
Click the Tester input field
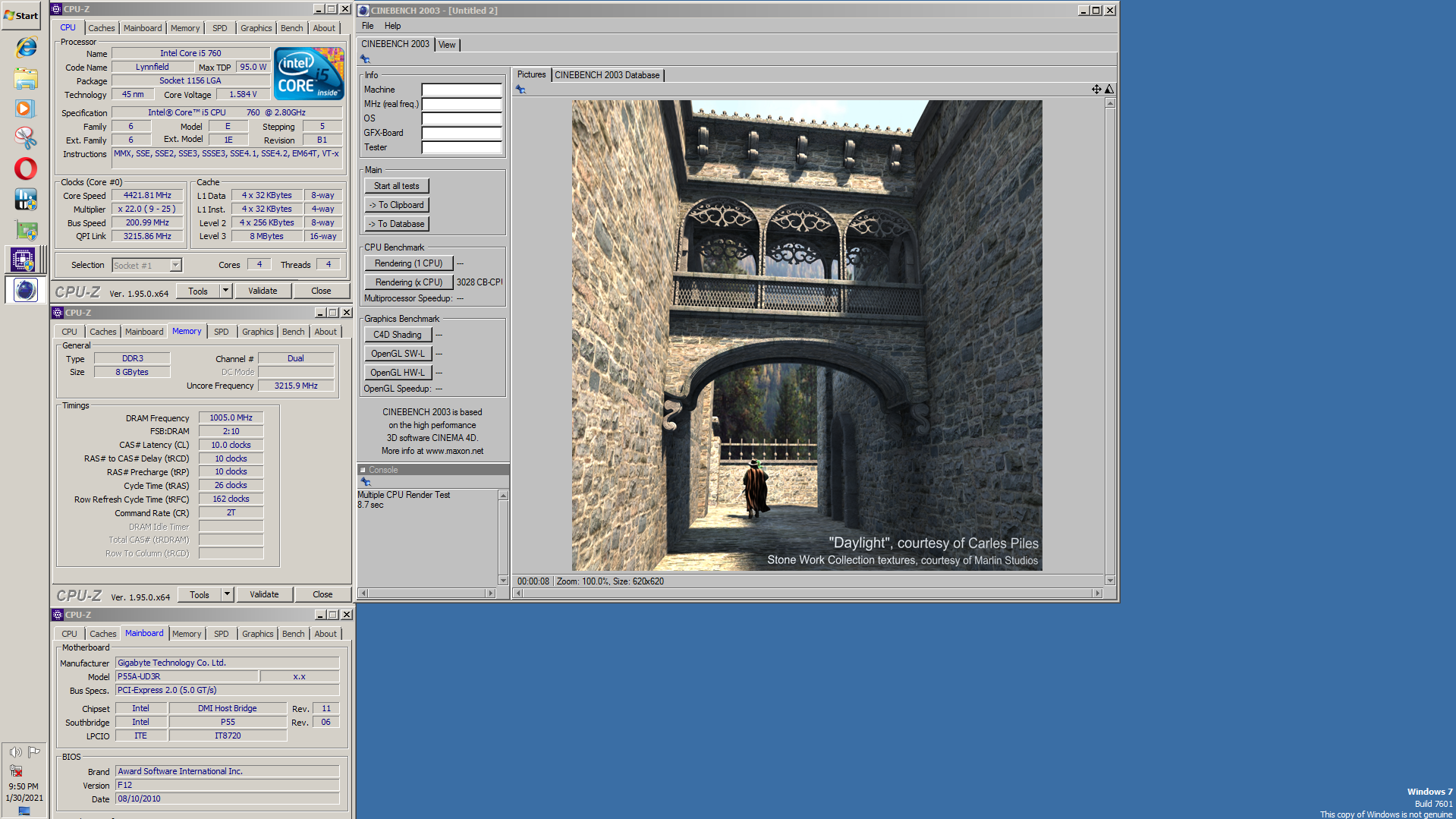461,147
